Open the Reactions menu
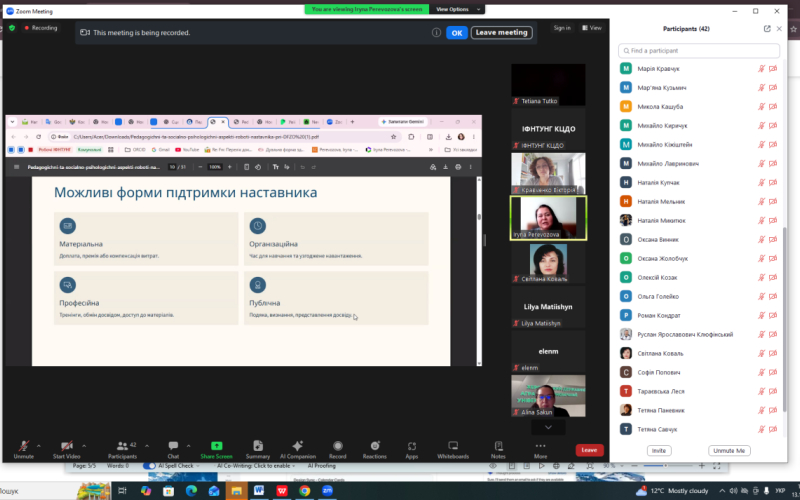 point(374,449)
